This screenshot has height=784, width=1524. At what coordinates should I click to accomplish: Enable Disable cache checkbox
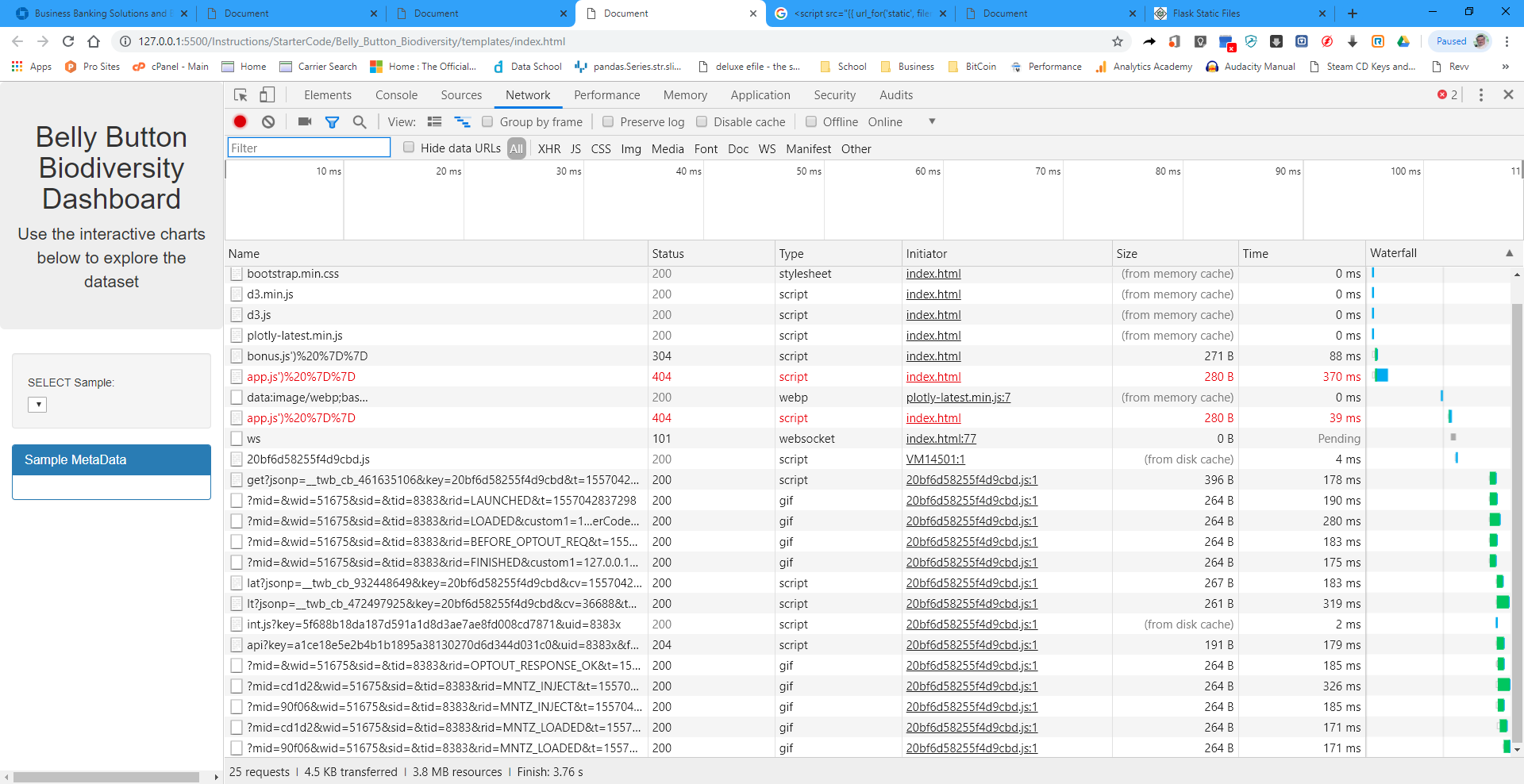click(702, 121)
